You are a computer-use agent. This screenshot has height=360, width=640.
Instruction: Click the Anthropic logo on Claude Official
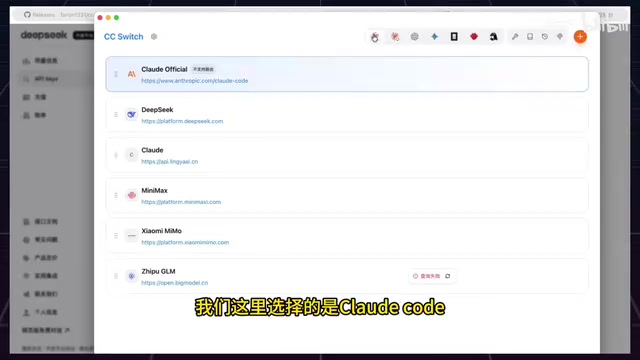pos(131,74)
